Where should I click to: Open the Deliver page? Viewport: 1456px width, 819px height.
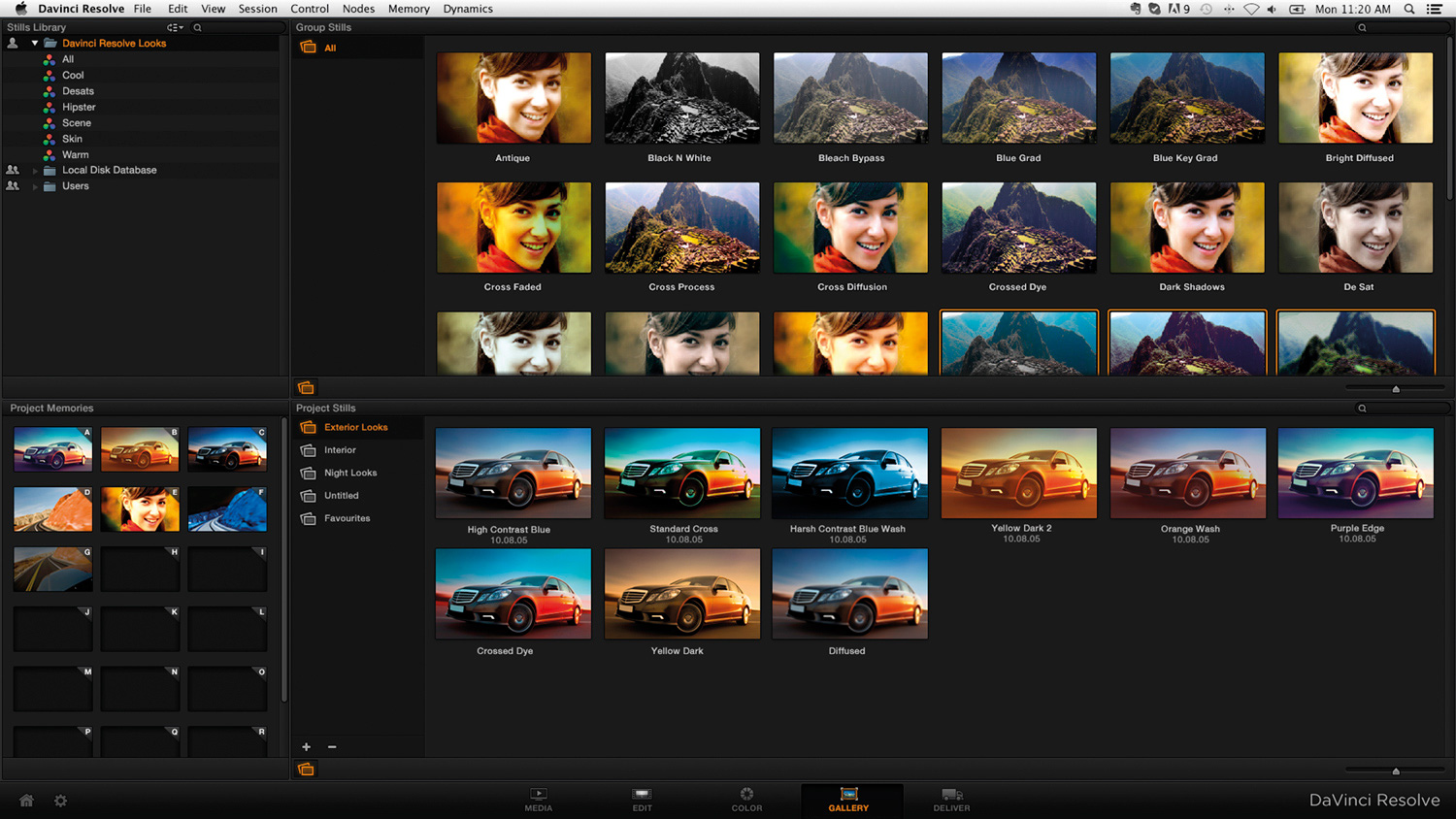coord(951,800)
